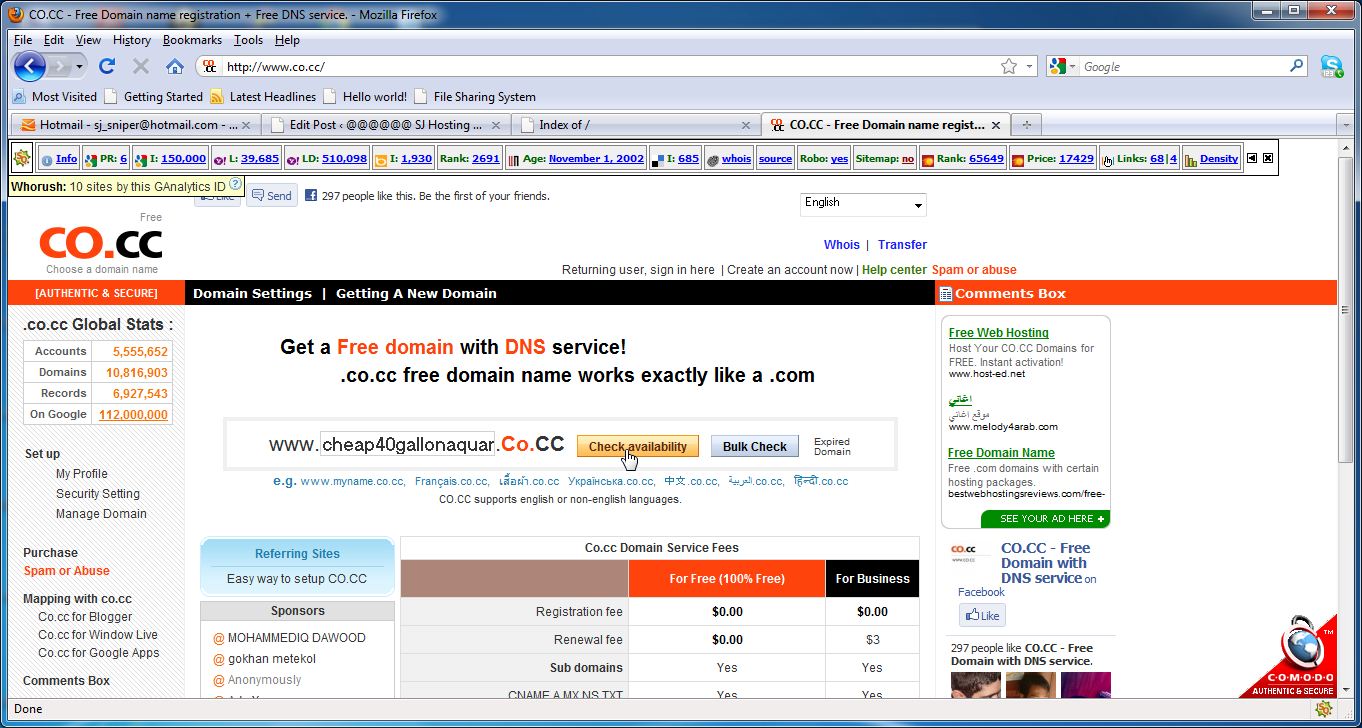Click the Age November 1, 2002 toolbar link

(576, 158)
